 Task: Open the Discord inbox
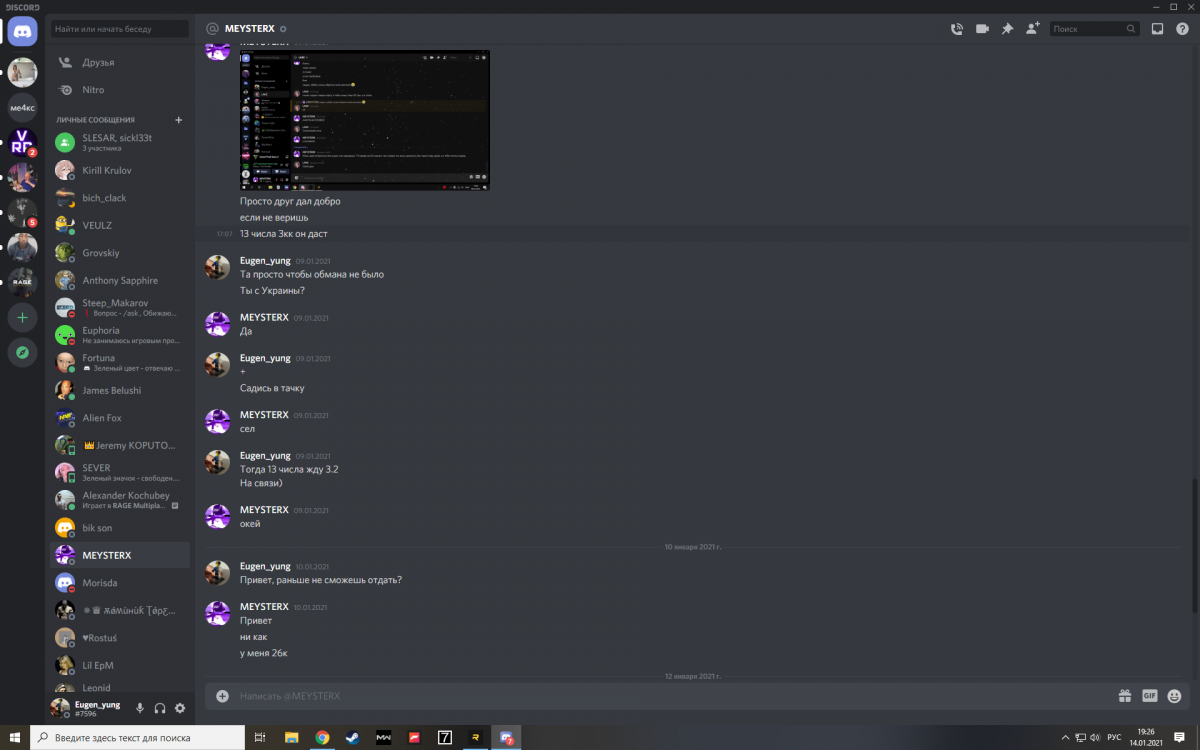point(1157,29)
